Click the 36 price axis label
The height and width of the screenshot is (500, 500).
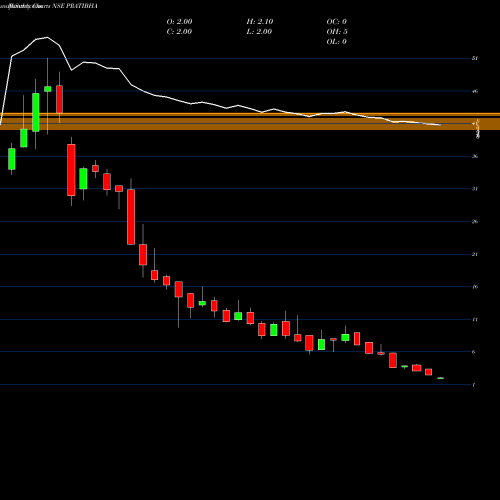pos(475,156)
